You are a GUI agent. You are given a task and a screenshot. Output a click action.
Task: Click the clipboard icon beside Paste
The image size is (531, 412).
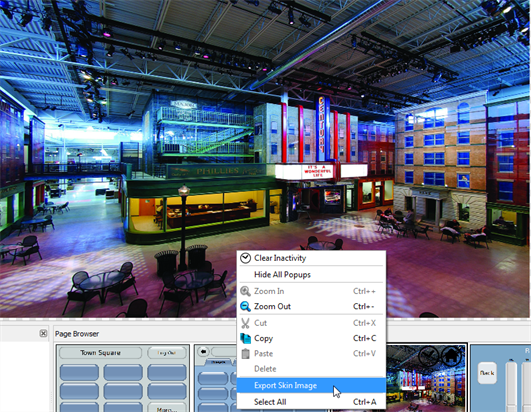tap(245, 353)
